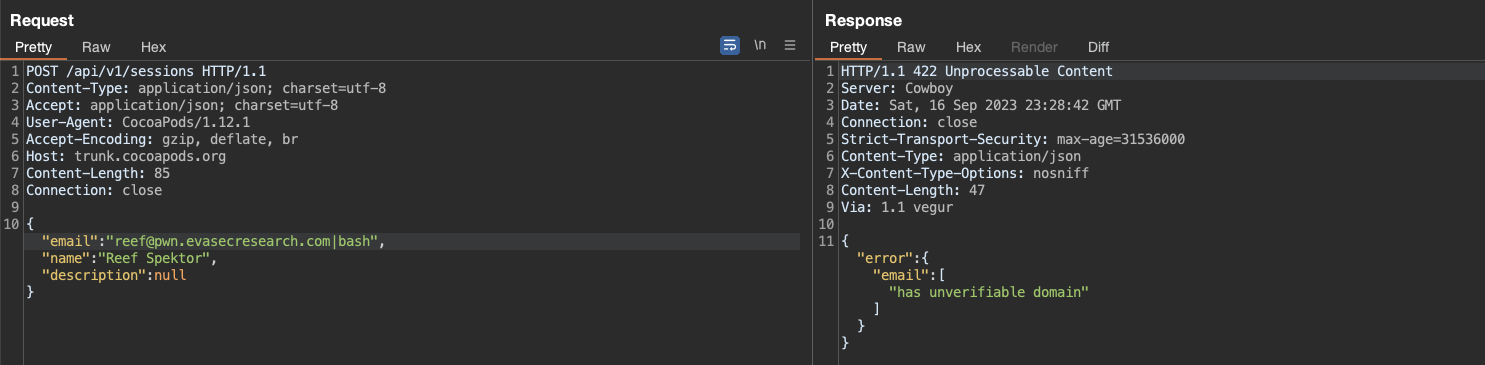The height and width of the screenshot is (365, 1485).
Task: Click the "error":{ line in Response
Action: point(893,259)
